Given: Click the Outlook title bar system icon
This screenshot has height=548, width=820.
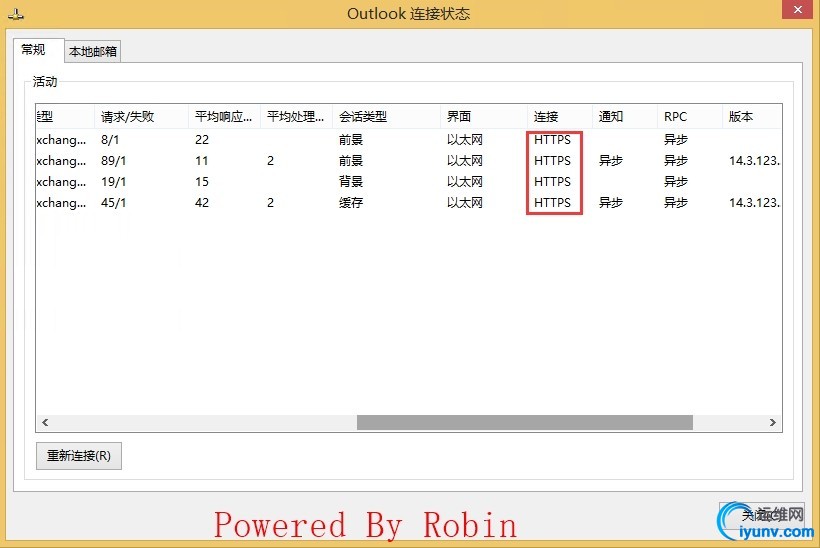Looking at the screenshot, I should coord(16,15).
